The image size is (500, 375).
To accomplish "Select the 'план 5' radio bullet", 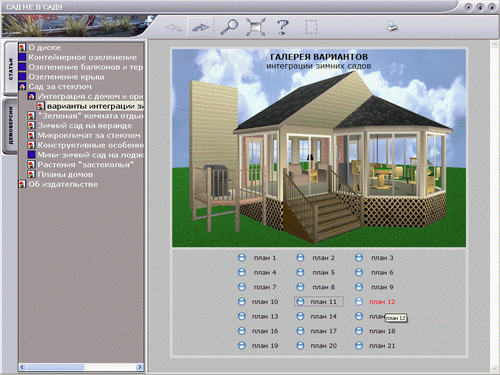I will [300, 272].
